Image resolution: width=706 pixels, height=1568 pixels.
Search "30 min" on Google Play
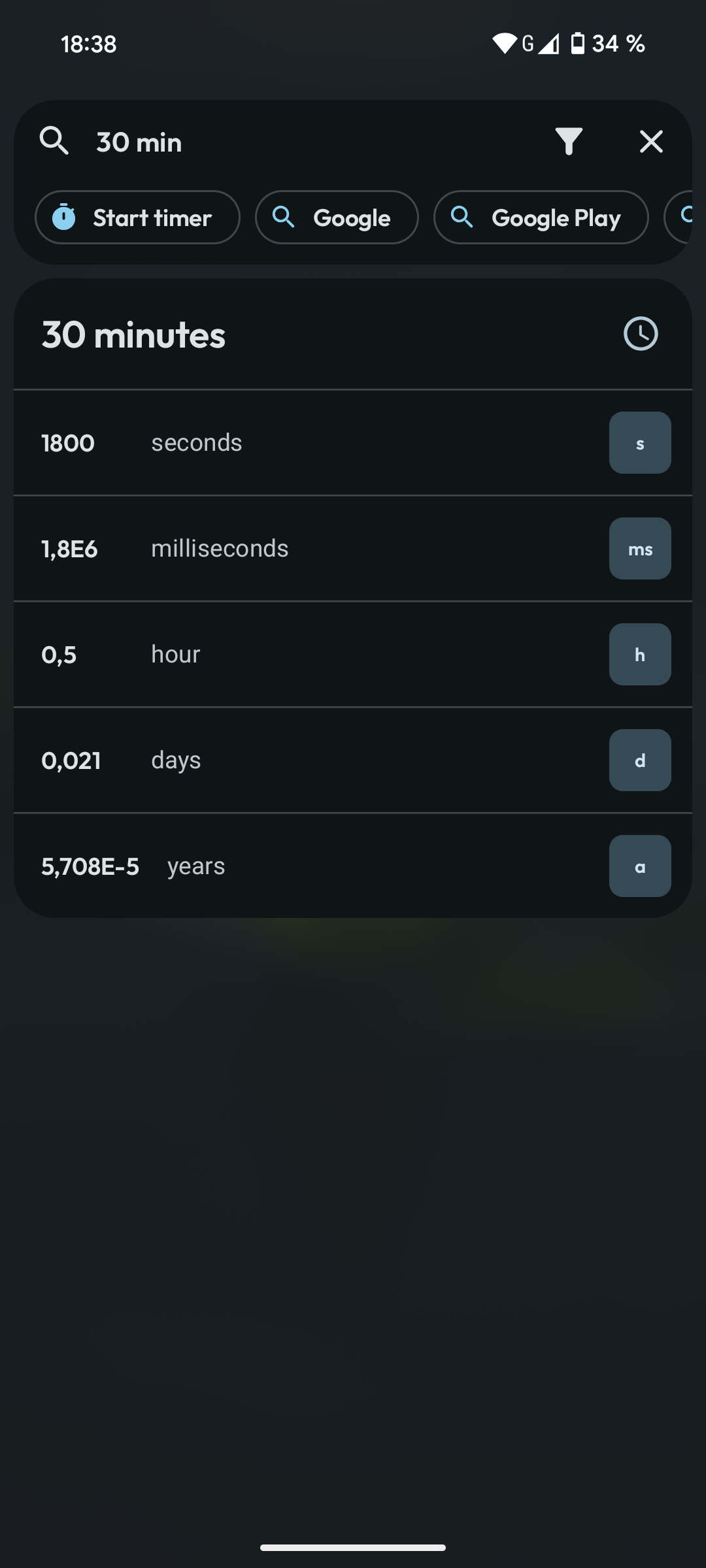[x=541, y=217]
